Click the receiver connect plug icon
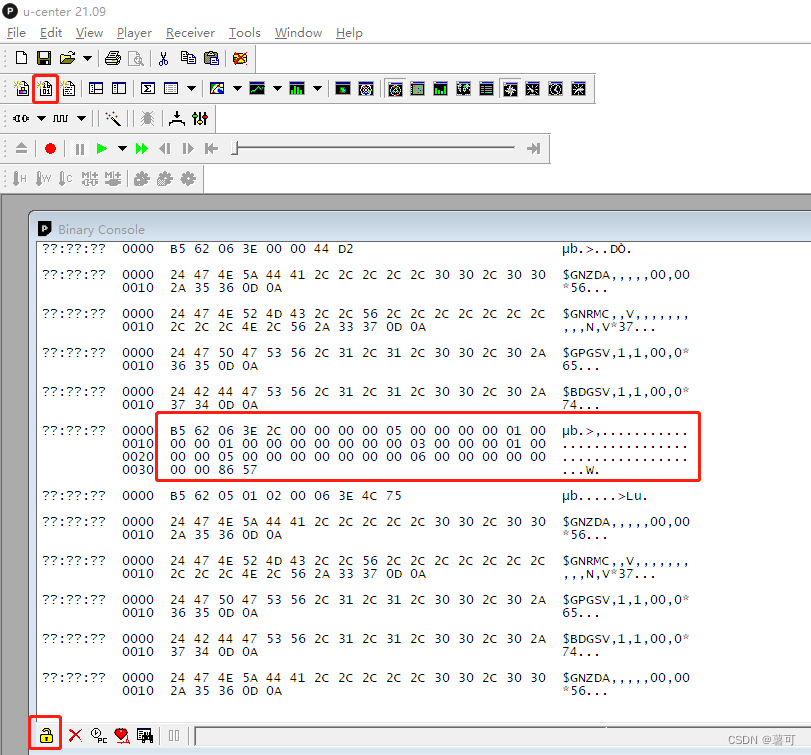811x755 pixels. point(21,118)
